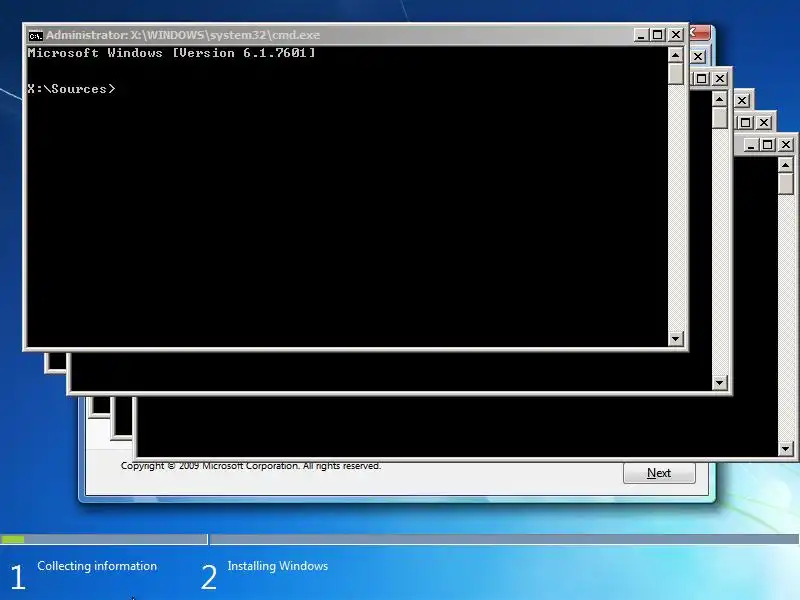This screenshot has width=800, height=600.
Task: Click the setup progress bar at the bottom
Action: click(400, 539)
